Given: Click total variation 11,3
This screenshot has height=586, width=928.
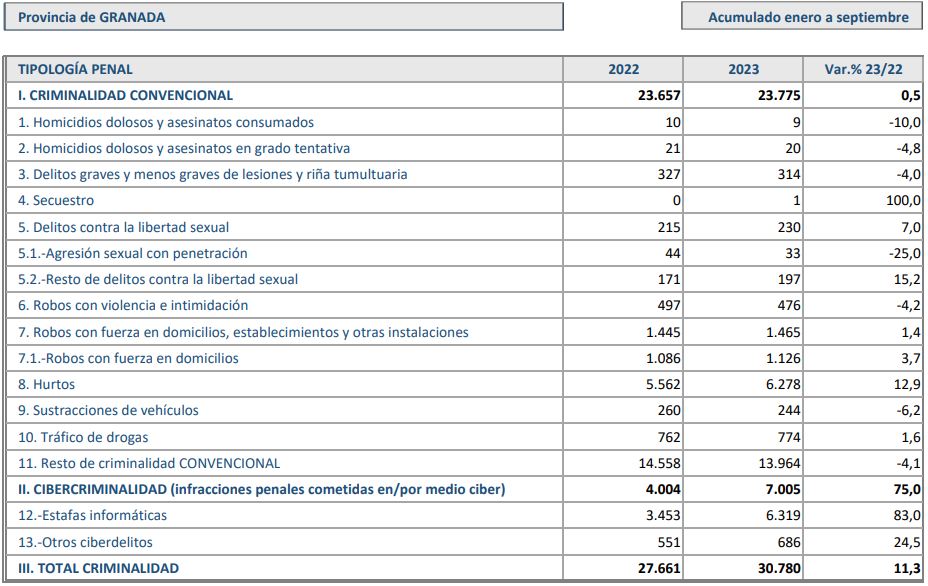Looking at the screenshot, I should pyautogui.click(x=907, y=568).
